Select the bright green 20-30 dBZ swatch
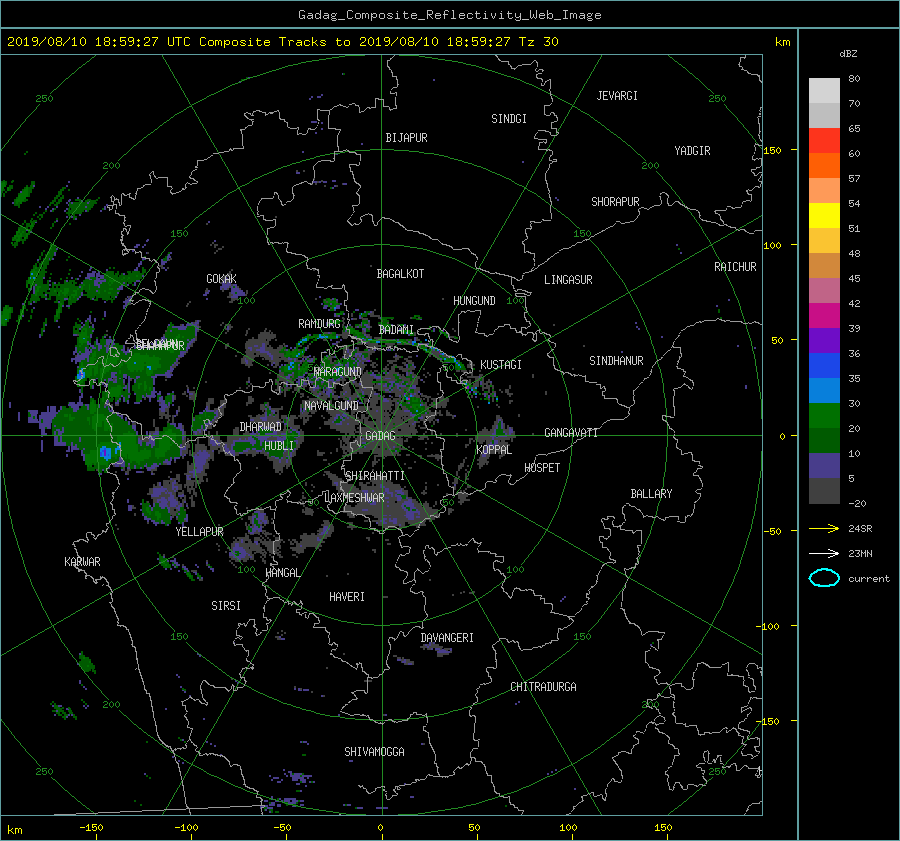 [x=824, y=416]
